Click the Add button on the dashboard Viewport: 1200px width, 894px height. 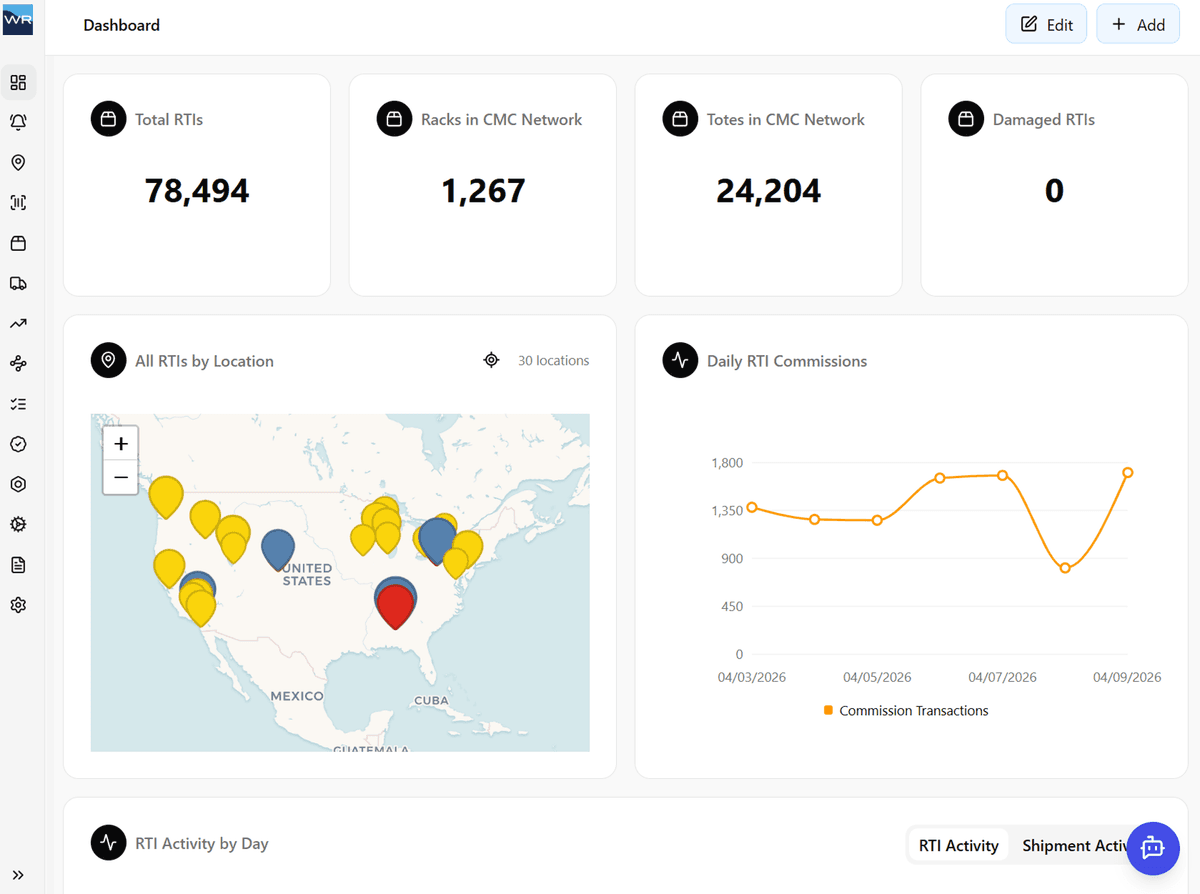pyautogui.click(x=1137, y=23)
